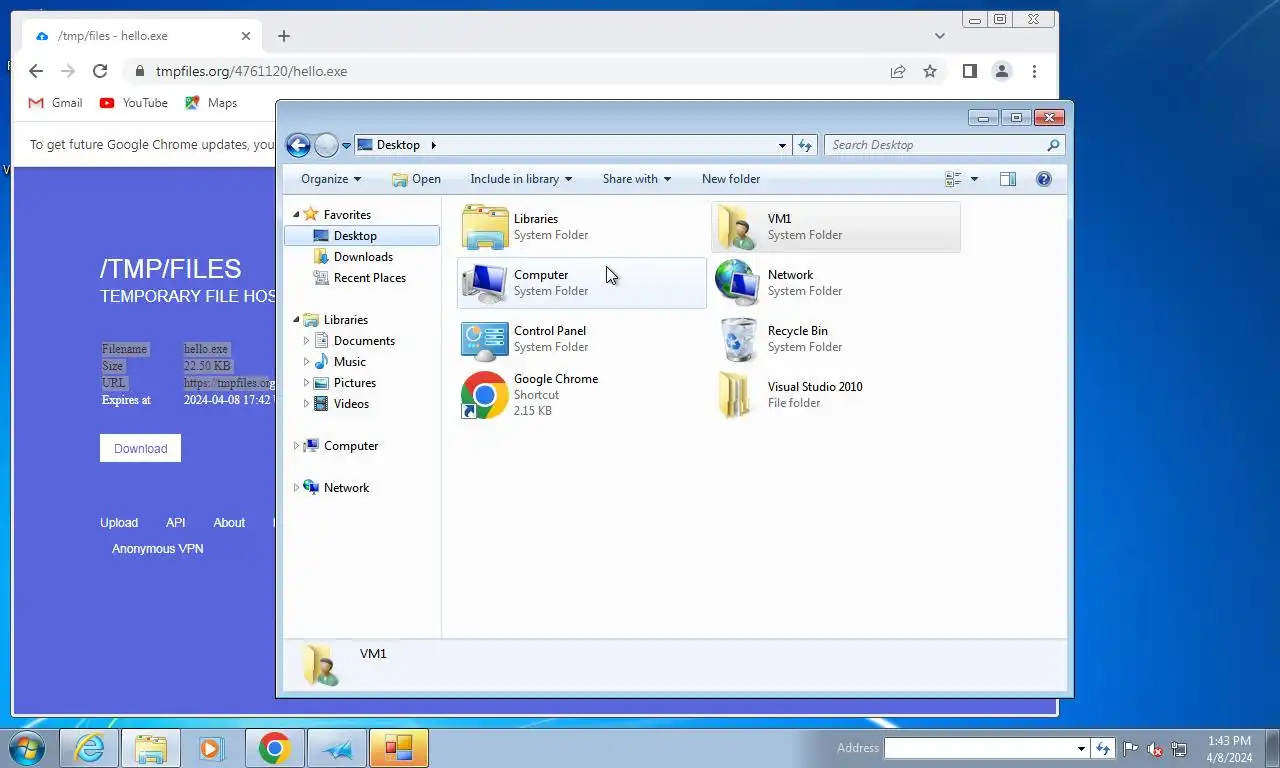The width and height of the screenshot is (1280, 768).
Task: Click the Explorer help question mark icon
Action: tap(1043, 179)
